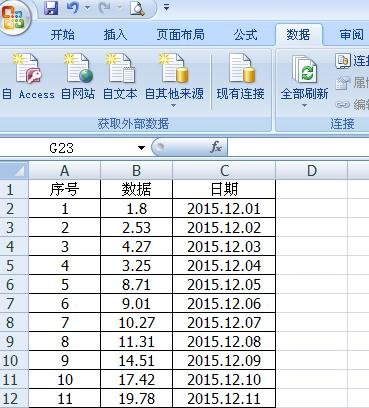Click the 自其他来源 icon
369x408 pixels.
pos(175,68)
